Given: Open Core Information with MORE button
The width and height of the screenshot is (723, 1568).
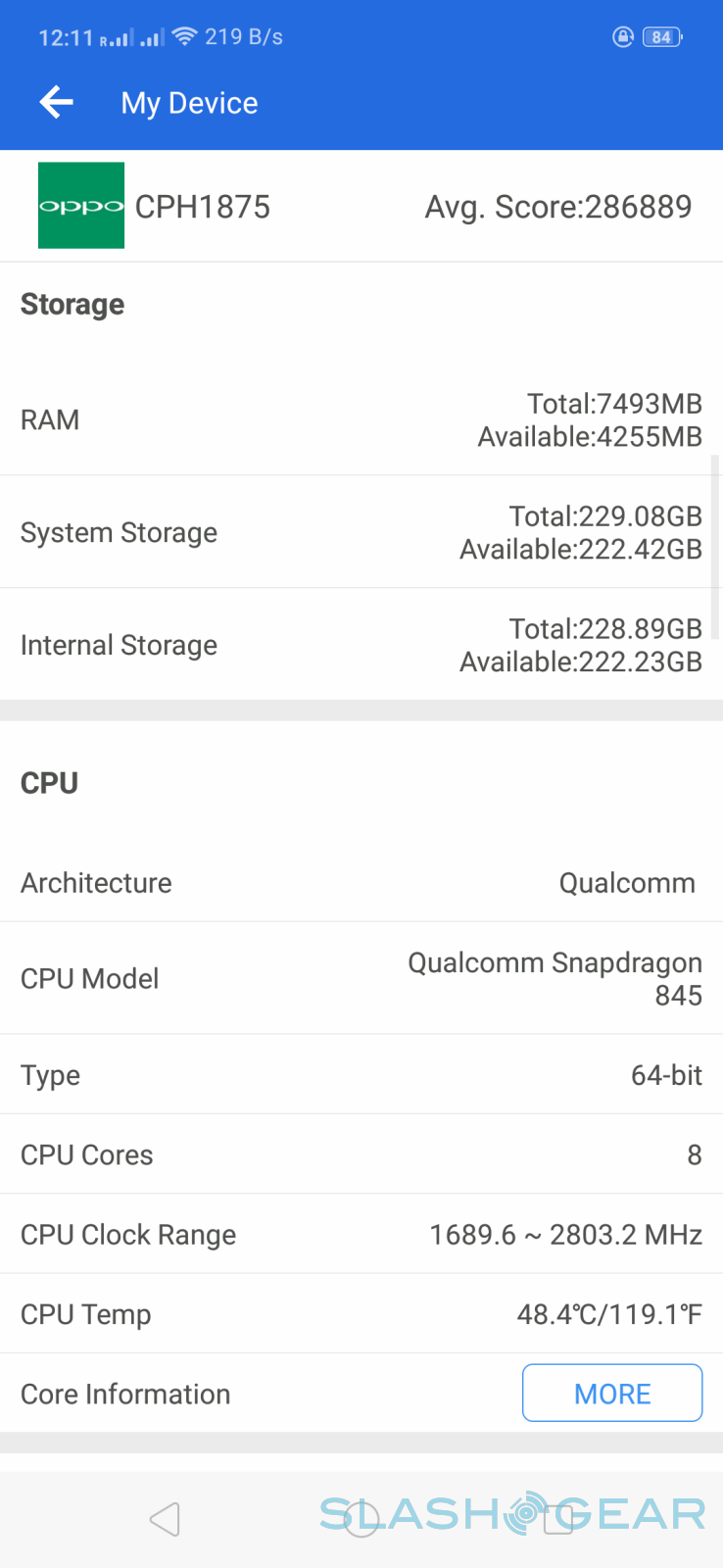Looking at the screenshot, I should 612,1393.
